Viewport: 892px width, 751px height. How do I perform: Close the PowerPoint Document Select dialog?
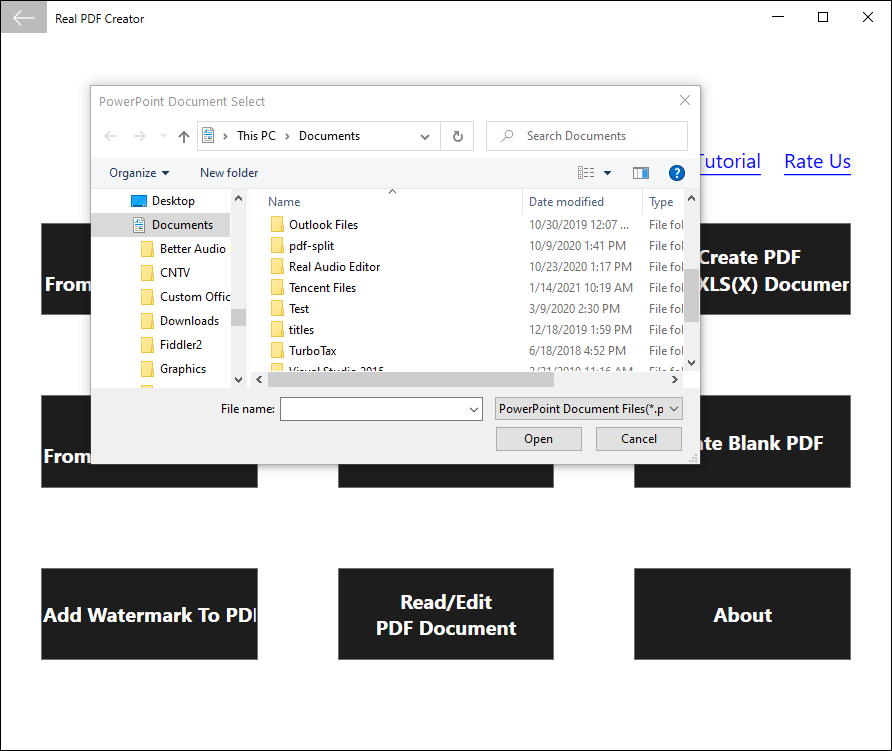point(685,101)
